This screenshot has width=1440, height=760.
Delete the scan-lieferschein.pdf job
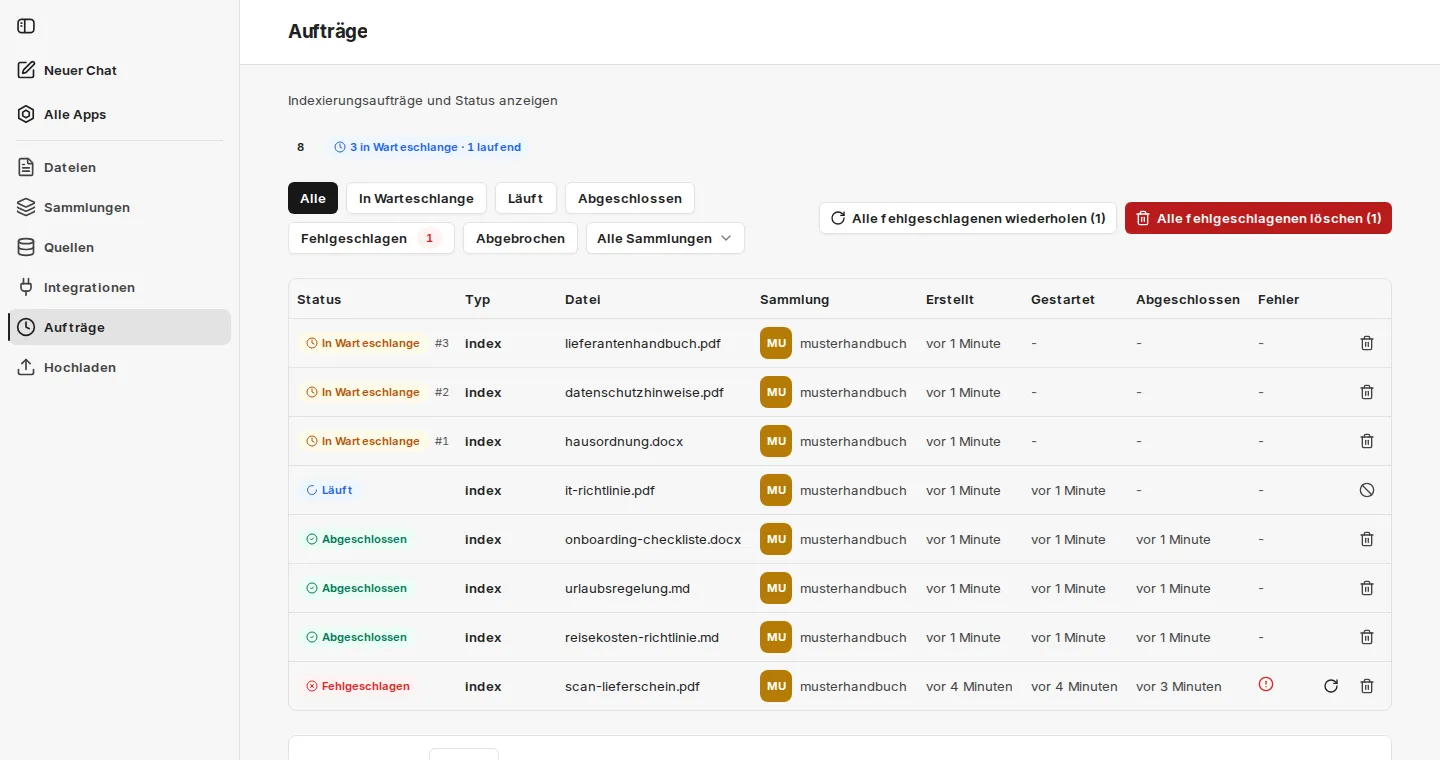click(1367, 686)
